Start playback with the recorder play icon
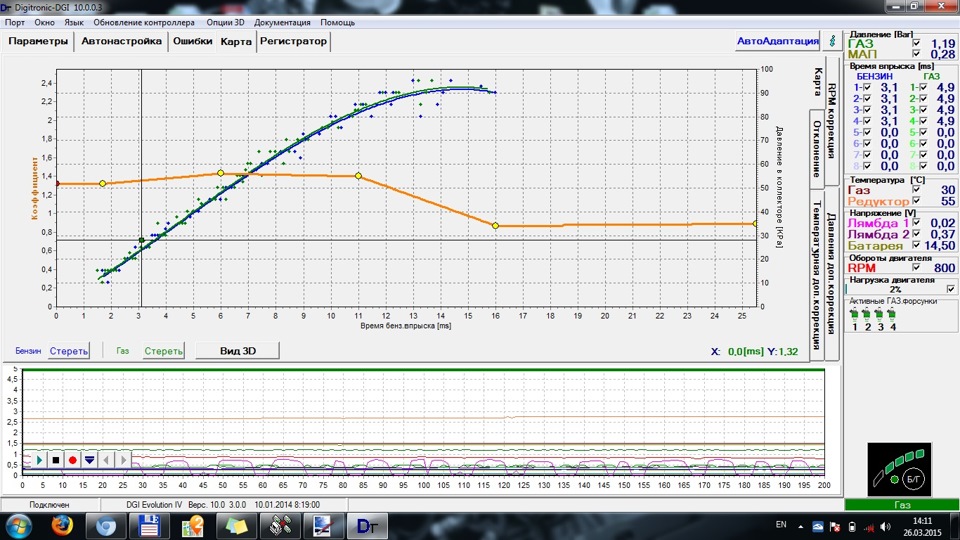Screen dimensions: 960x540 40,460
